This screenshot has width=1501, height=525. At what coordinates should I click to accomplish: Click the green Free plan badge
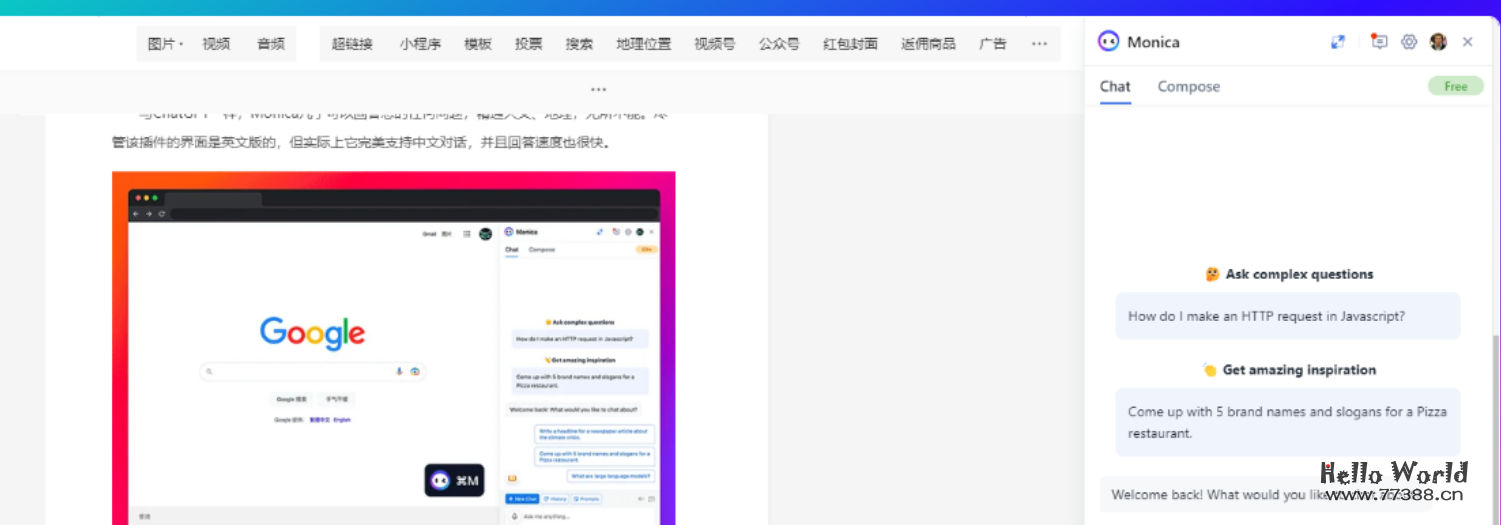(x=1456, y=86)
